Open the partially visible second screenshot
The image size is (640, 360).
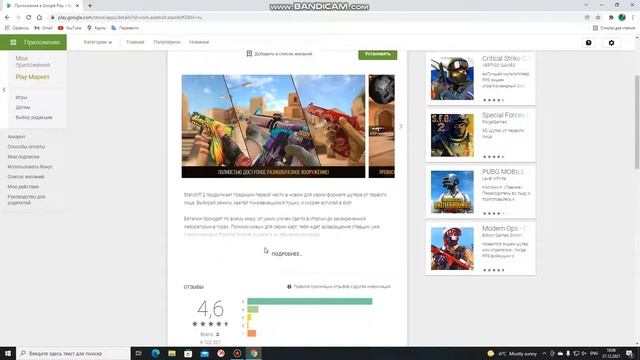(382, 126)
